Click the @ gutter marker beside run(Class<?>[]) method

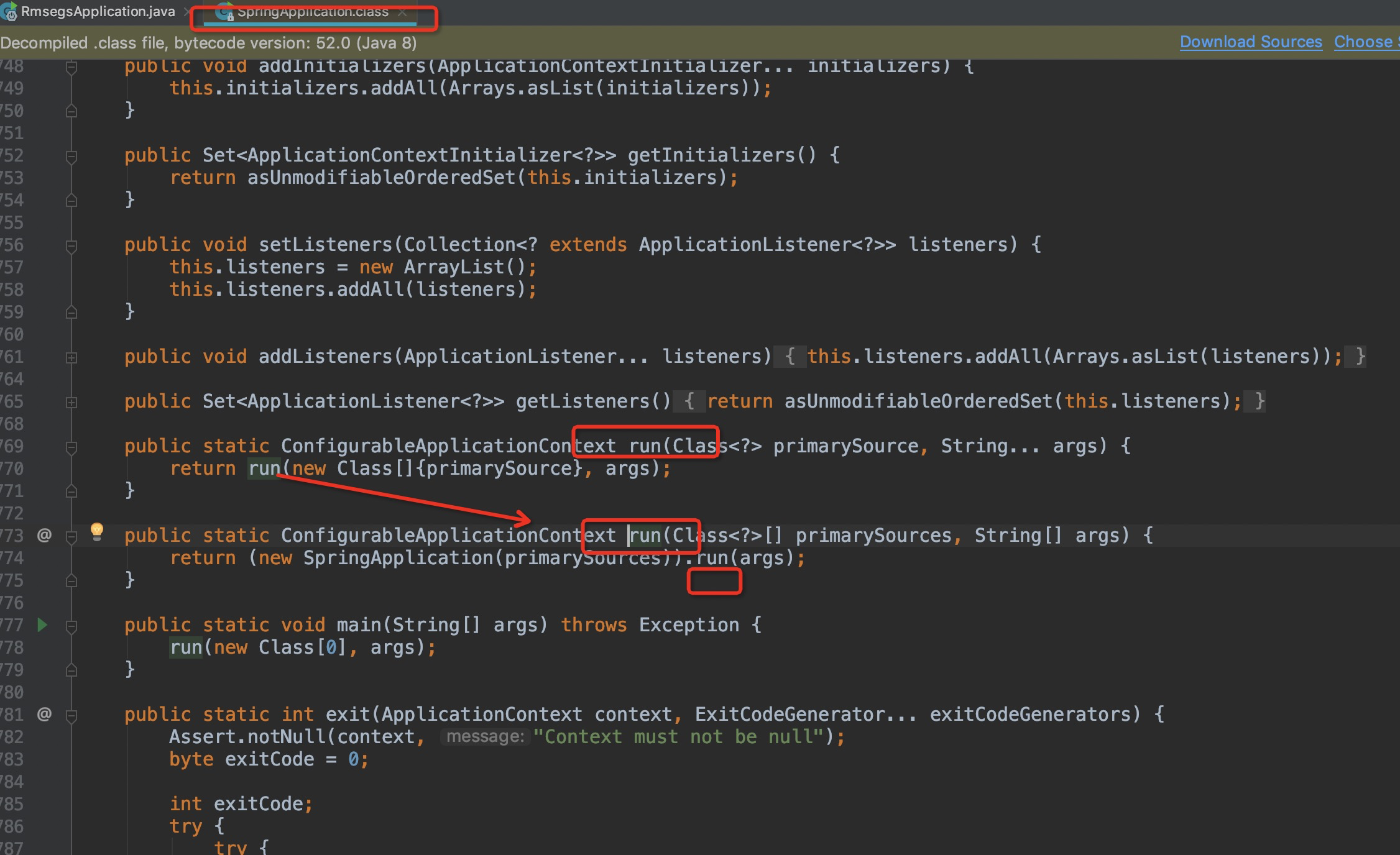click(44, 535)
